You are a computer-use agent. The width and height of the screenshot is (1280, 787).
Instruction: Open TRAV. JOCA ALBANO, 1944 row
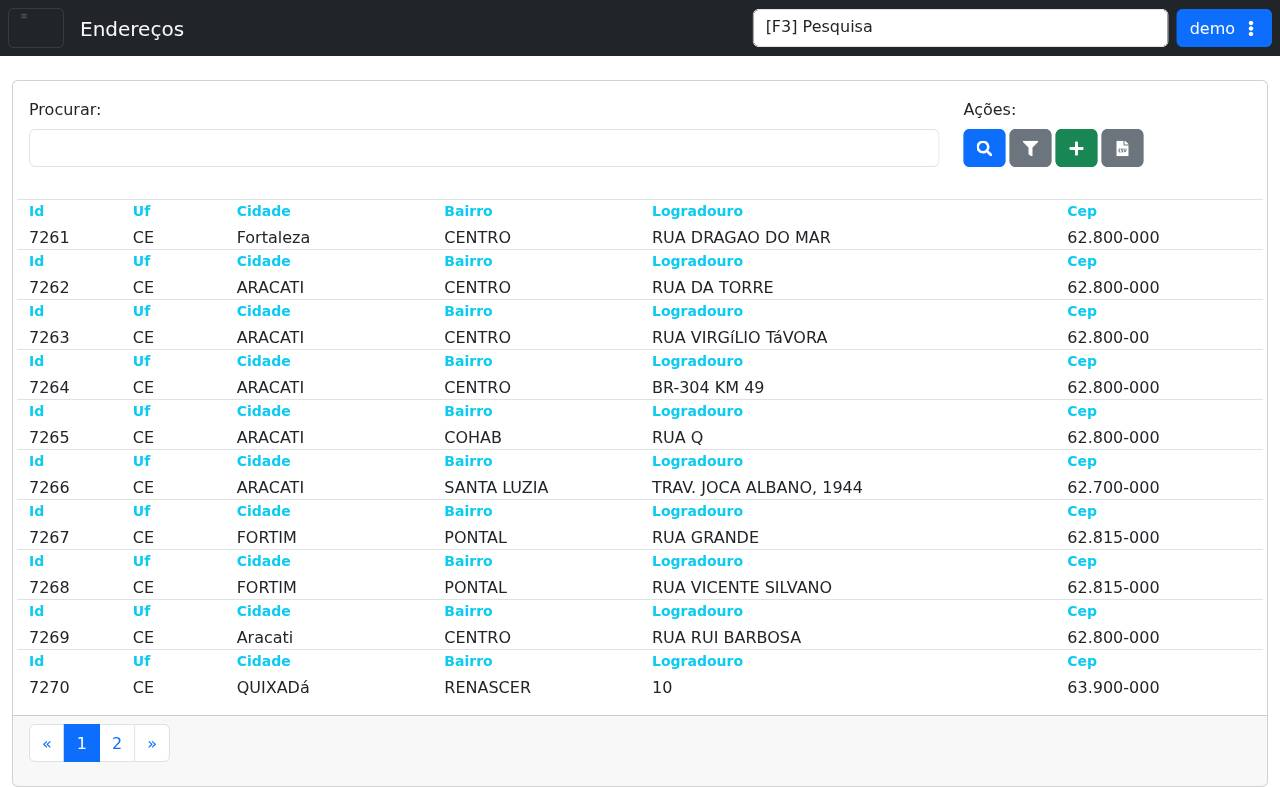[x=757, y=488]
